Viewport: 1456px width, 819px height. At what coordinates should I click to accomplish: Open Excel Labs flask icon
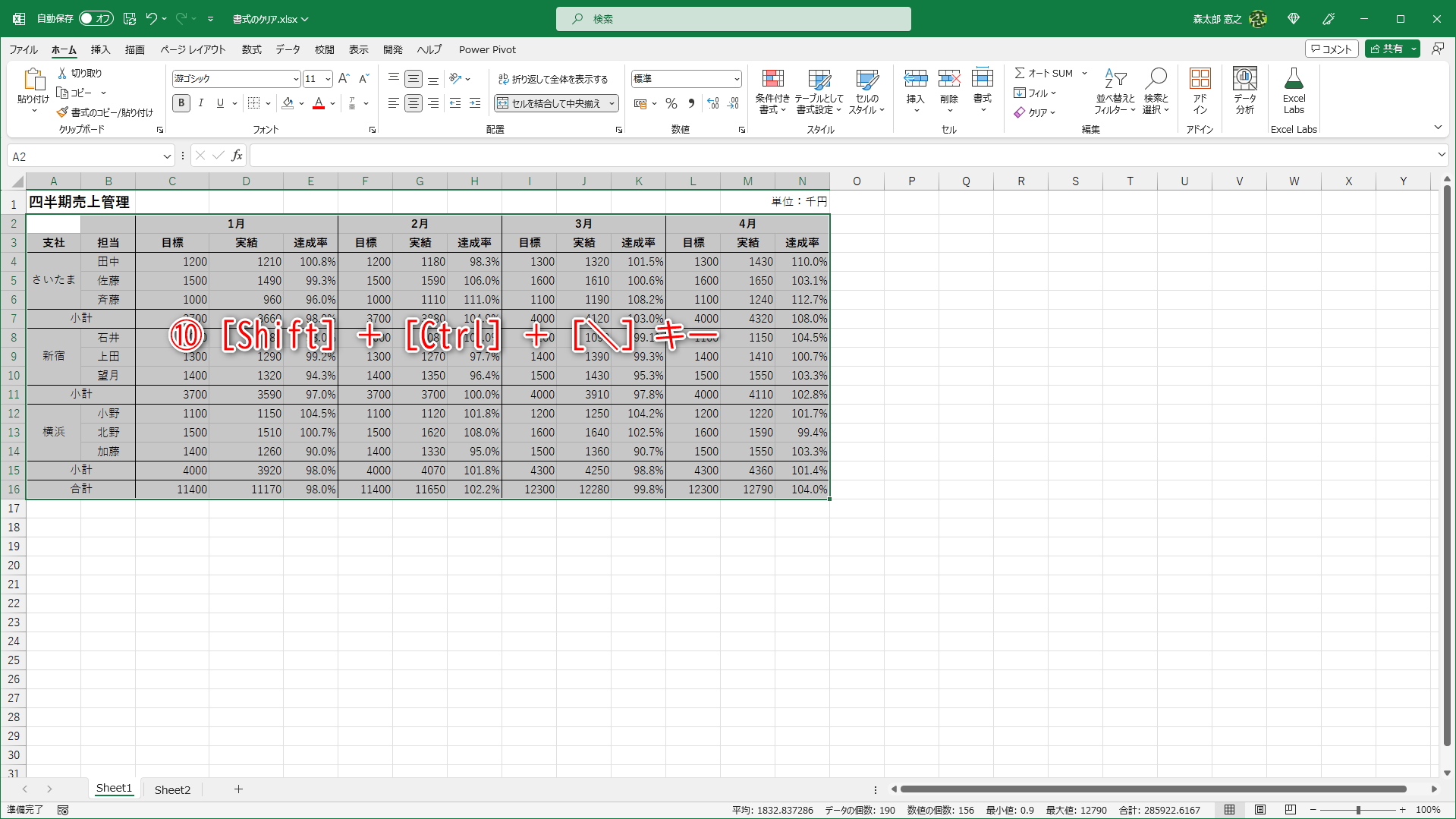1294,79
